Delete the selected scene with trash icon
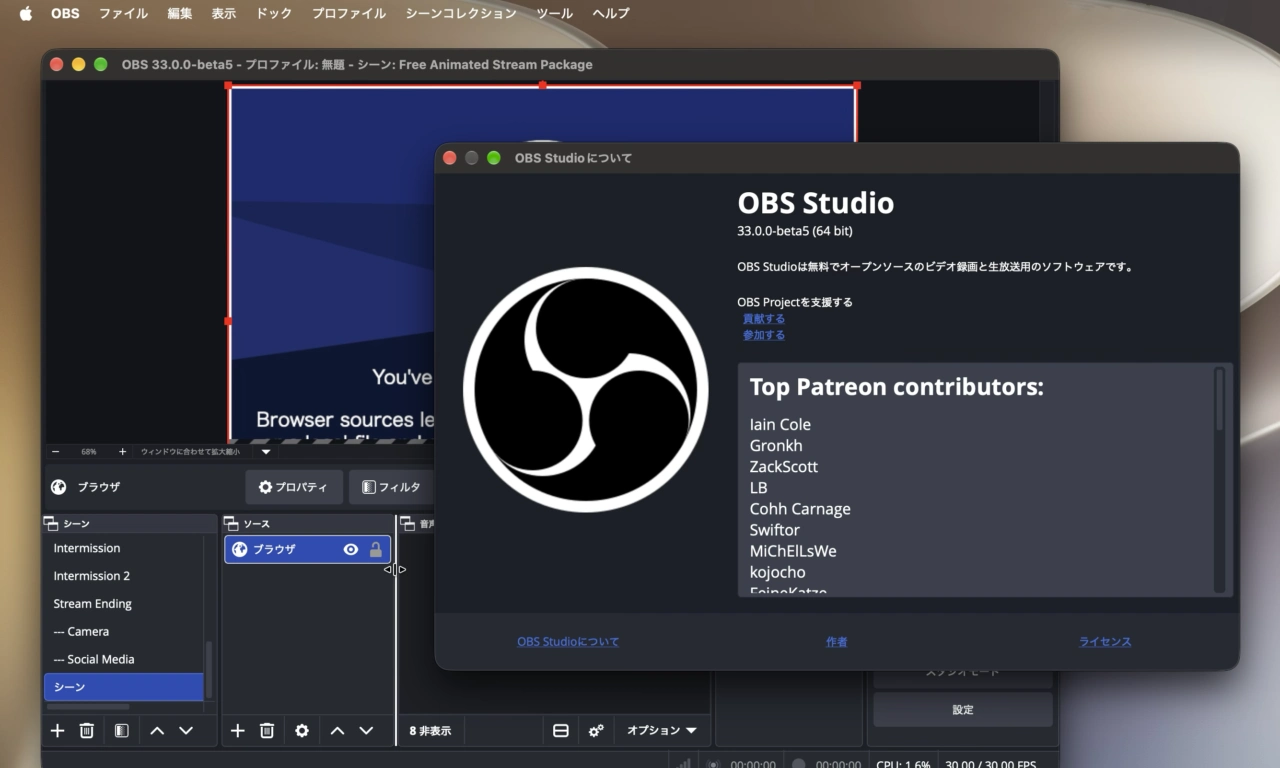The width and height of the screenshot is (1280, 768). click(x=87, y=731)
